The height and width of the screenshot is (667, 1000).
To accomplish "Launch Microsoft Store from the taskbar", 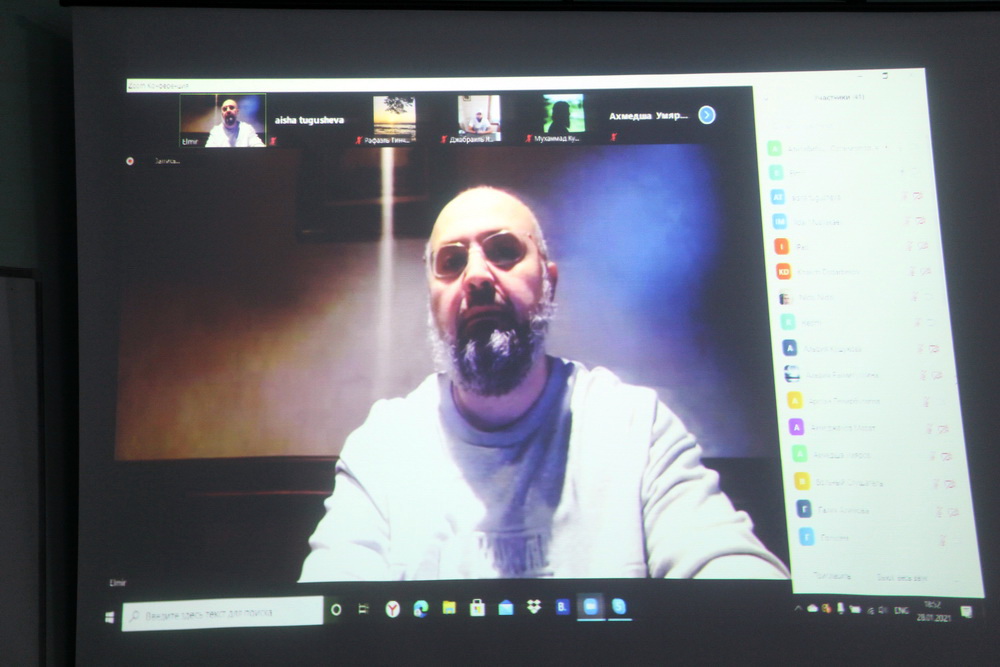I will 477,608.
